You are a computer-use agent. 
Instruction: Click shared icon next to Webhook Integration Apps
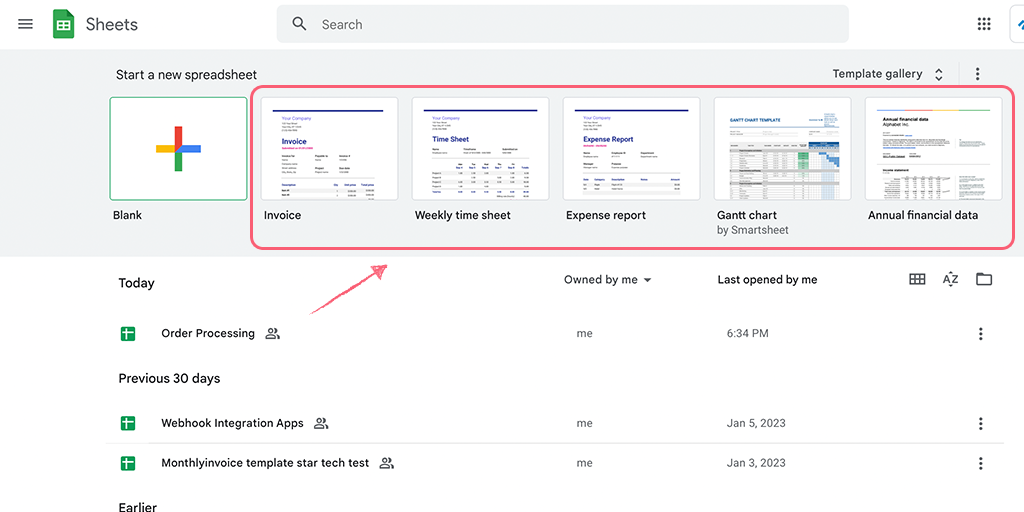click(x=321, y=423)
